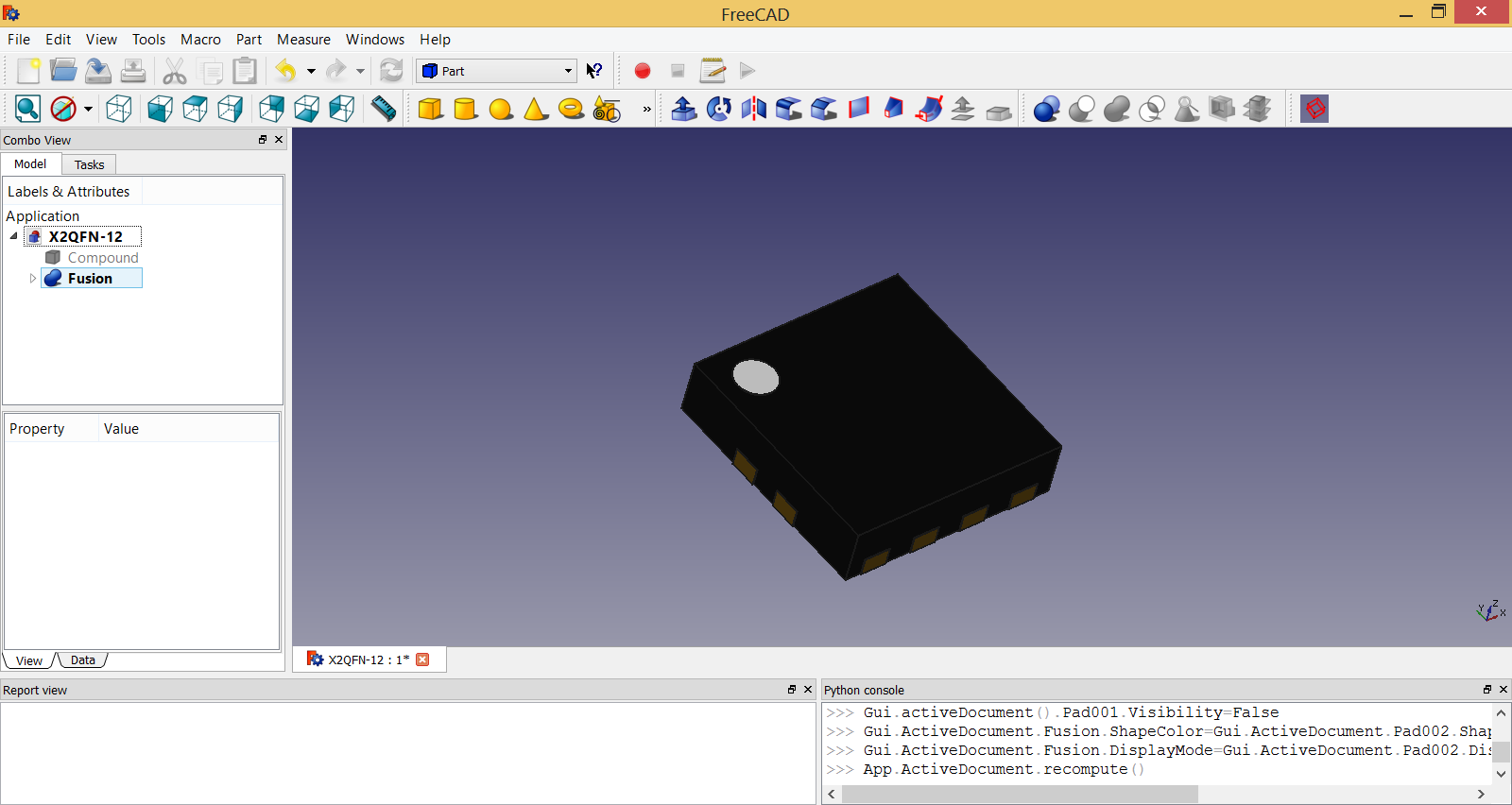Switch to the Tasks tab
The image size is (1512, 805).
tap(89, 164)
